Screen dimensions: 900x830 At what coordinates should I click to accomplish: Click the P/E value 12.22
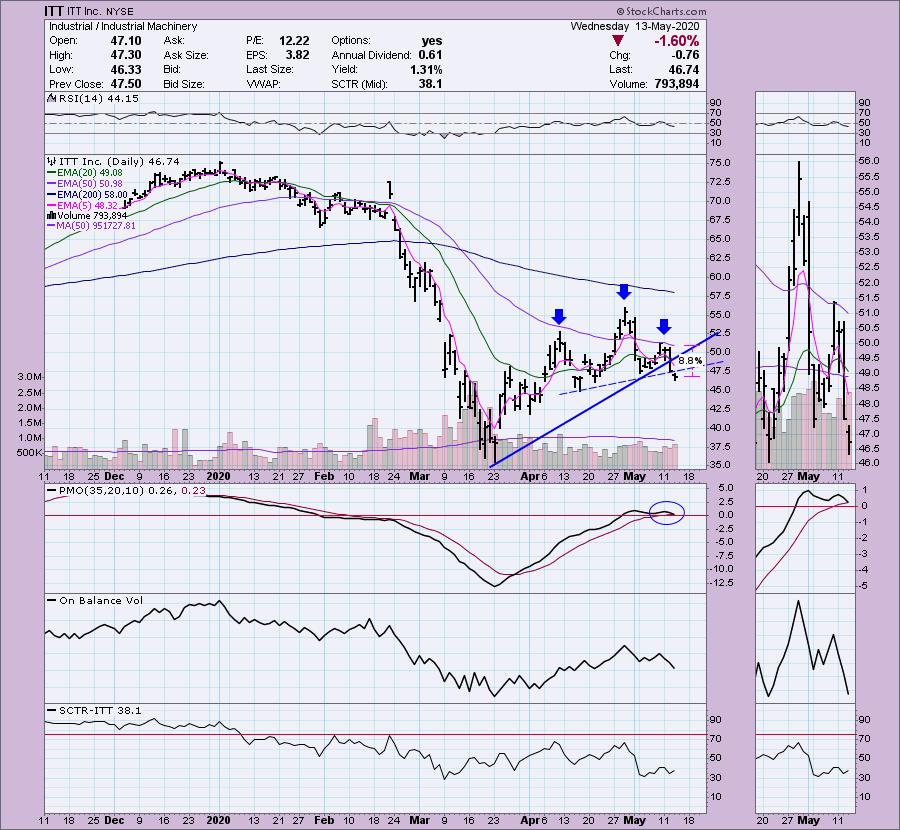tap(294, 41)
